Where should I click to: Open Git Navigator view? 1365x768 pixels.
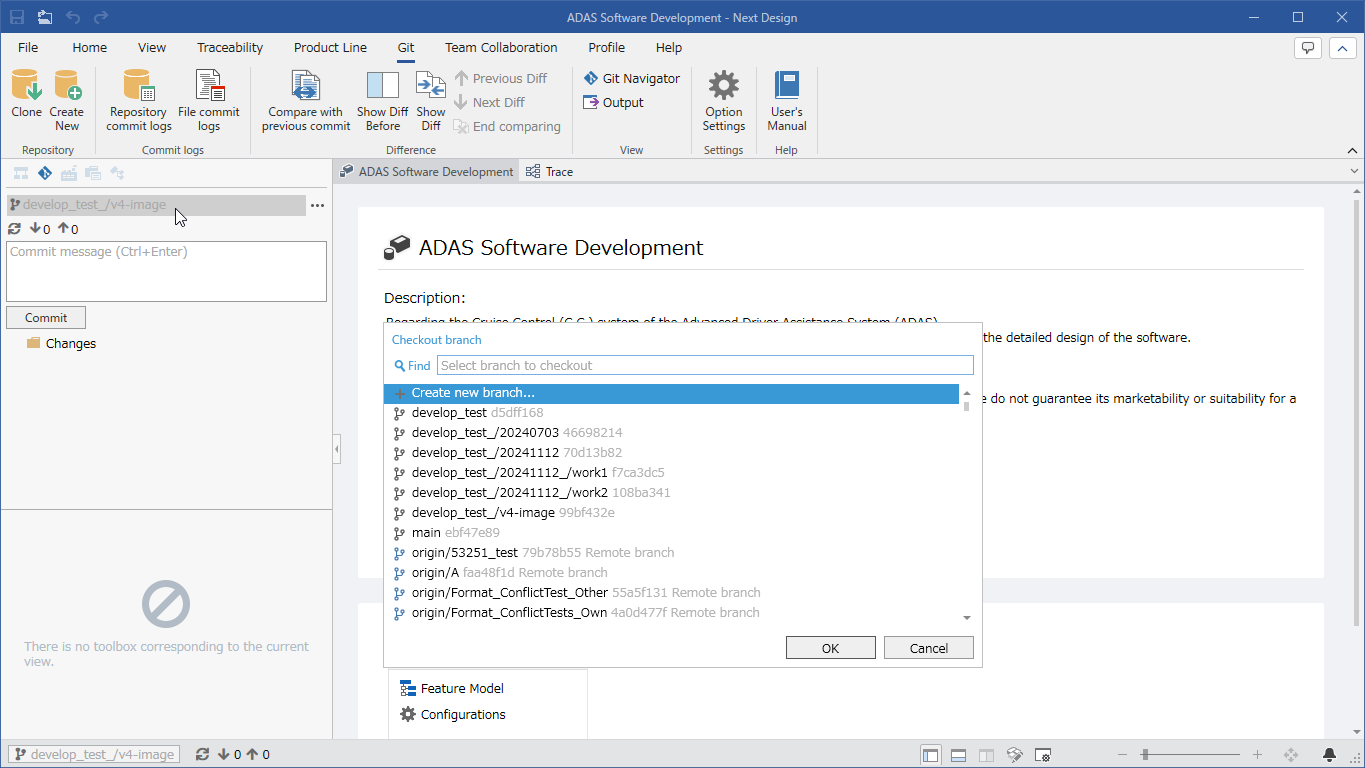click(x=632, y=78)
